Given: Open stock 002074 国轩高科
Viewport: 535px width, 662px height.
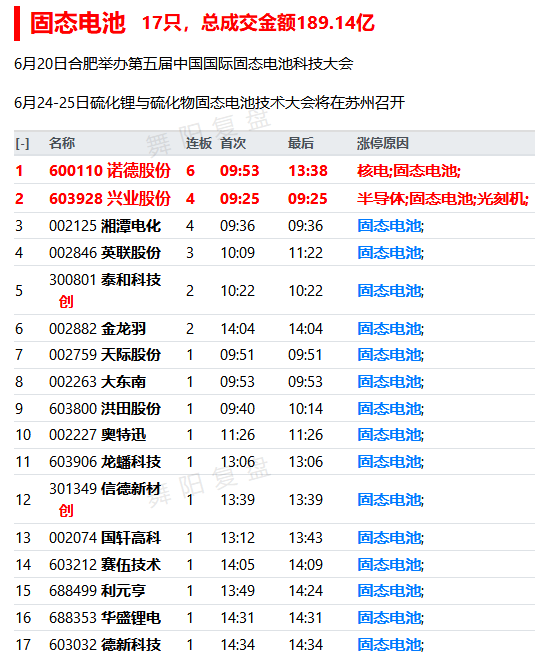Looking at the screenshot, I should tap(105, 538).
